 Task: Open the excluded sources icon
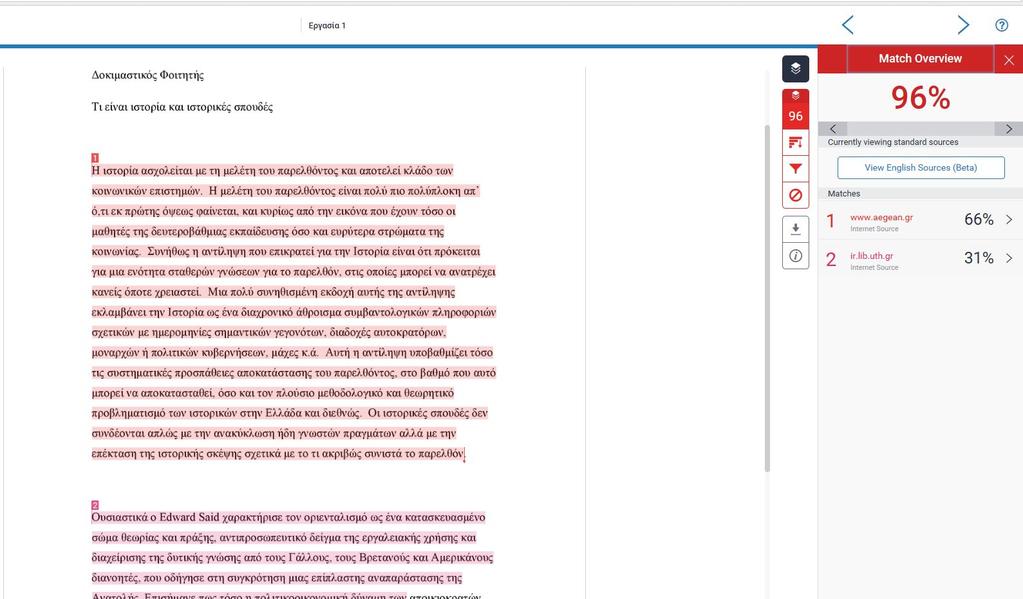click(x=795, y=195)
